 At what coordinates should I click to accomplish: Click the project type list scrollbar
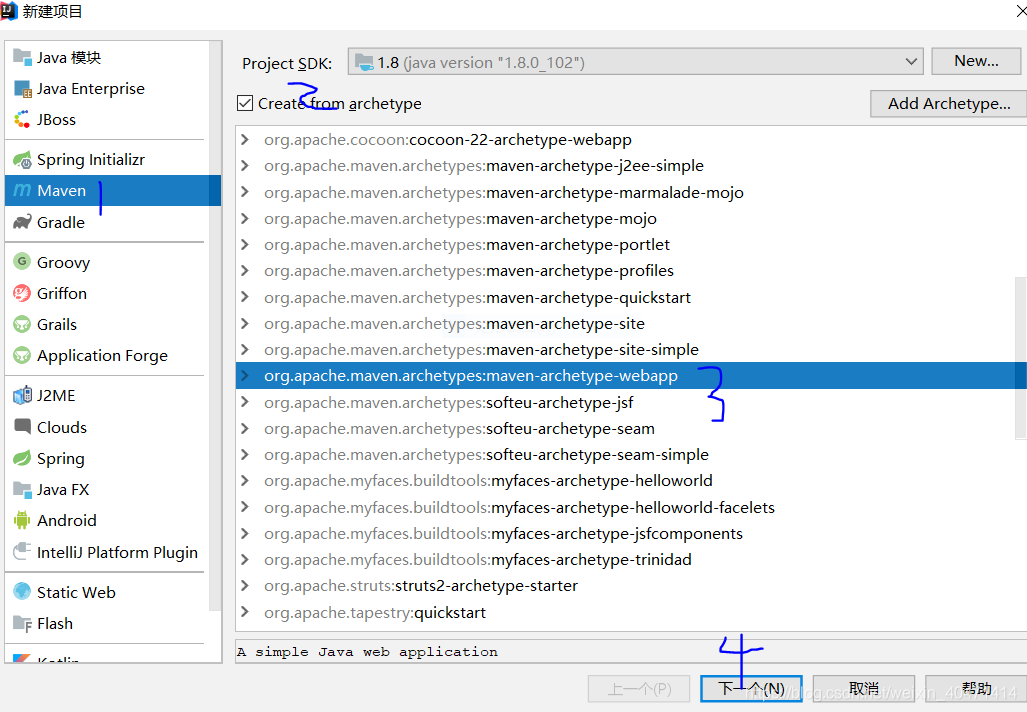pyautogui.click(x=215, y=326)
